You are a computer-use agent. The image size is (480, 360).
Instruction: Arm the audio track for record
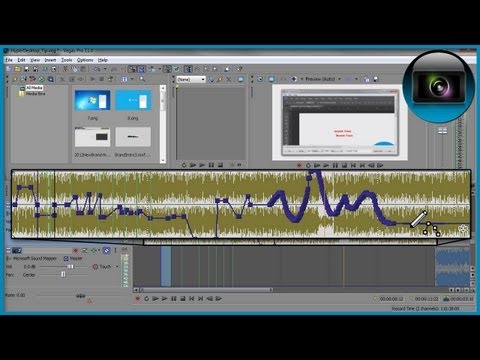click(76, 250)
